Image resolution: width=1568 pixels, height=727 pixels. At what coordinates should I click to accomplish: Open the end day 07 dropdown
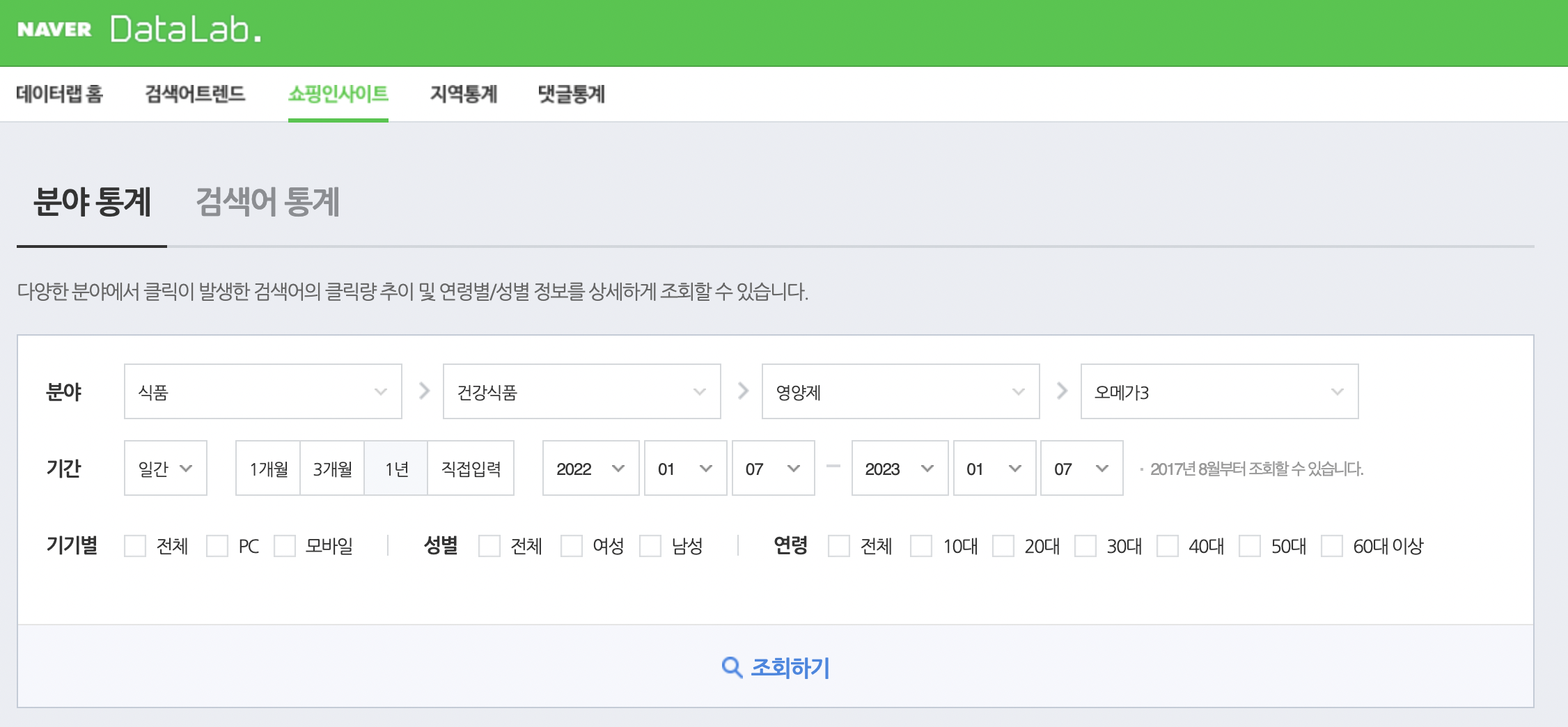click(x=1082, y=468)
